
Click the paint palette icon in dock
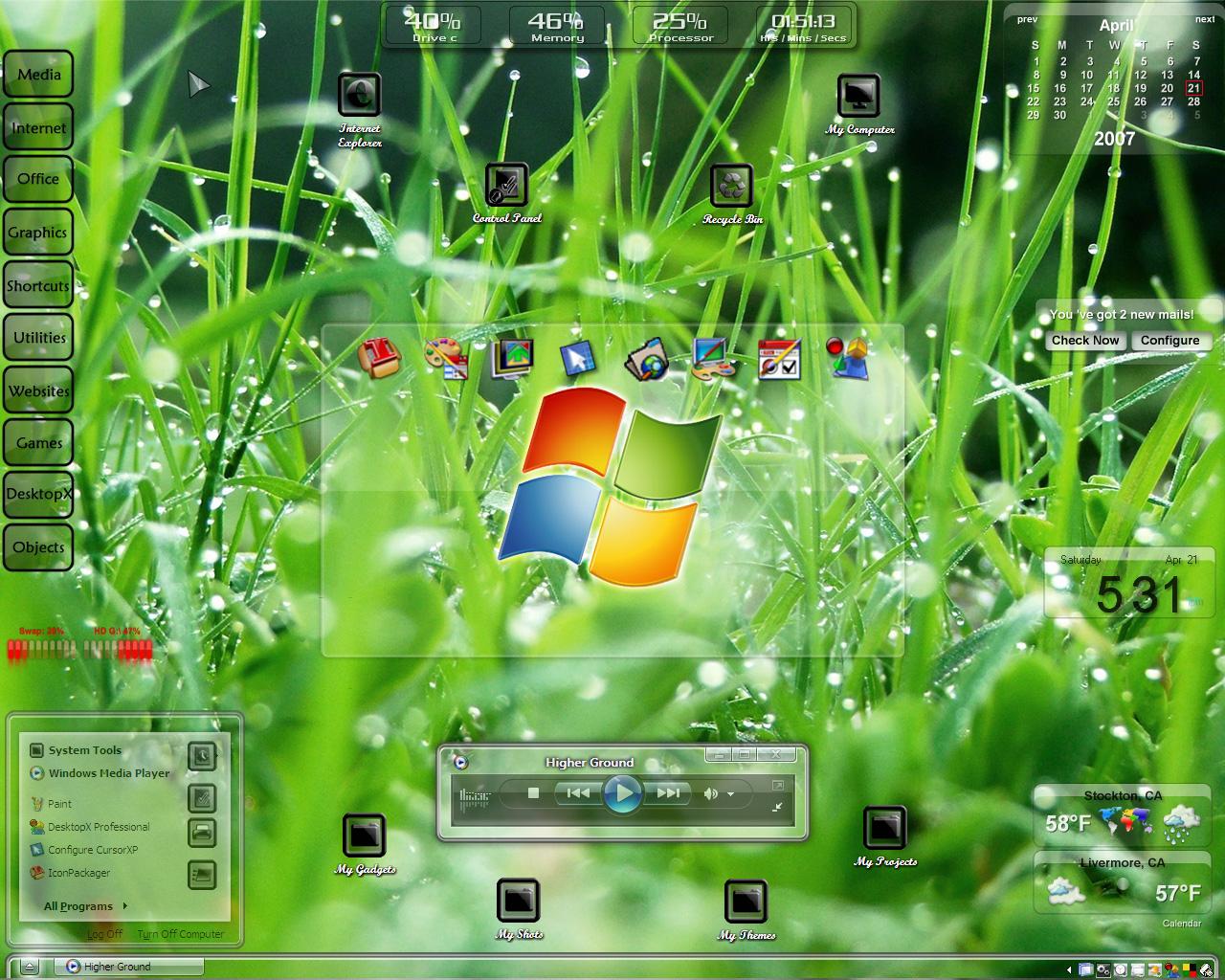445,359
